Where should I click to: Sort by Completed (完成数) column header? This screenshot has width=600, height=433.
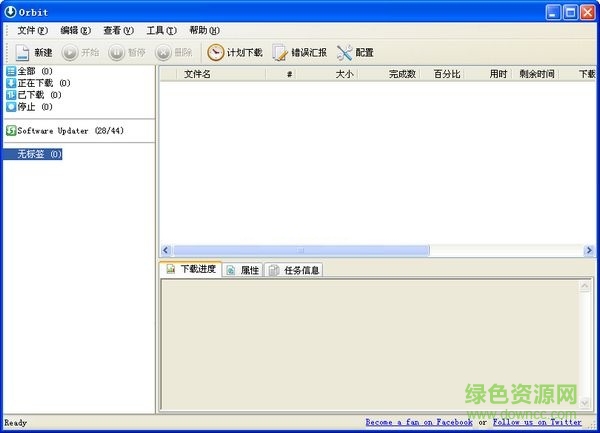point(389,74)
